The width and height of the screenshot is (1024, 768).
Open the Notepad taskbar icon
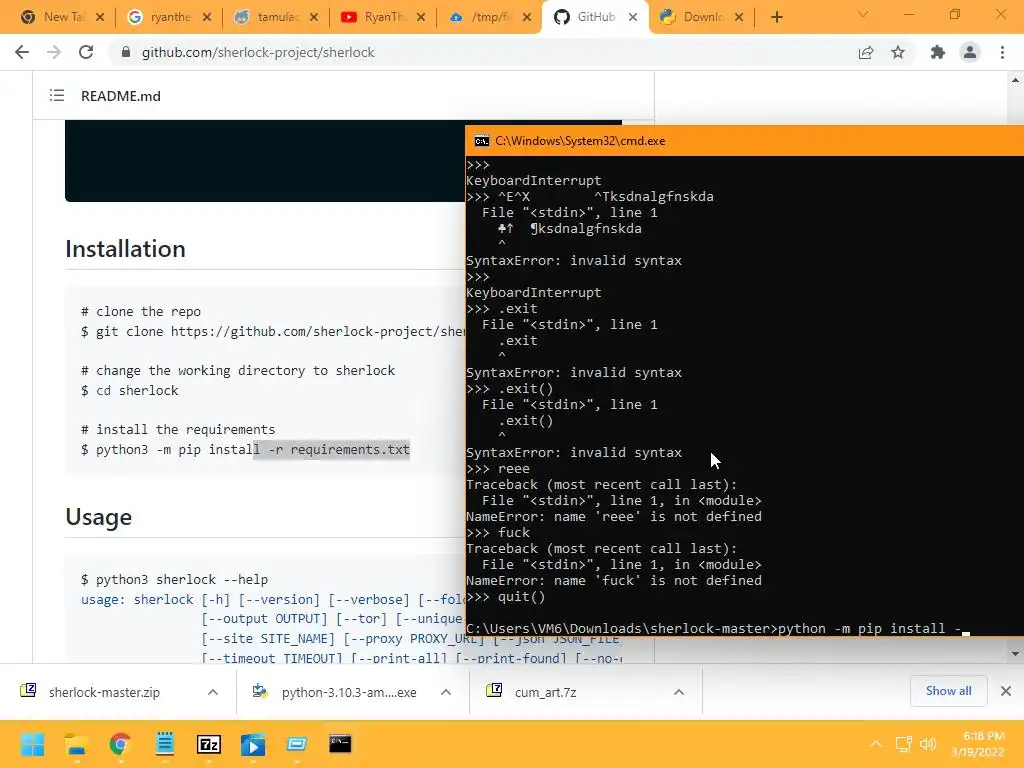[x=165, y=744]
